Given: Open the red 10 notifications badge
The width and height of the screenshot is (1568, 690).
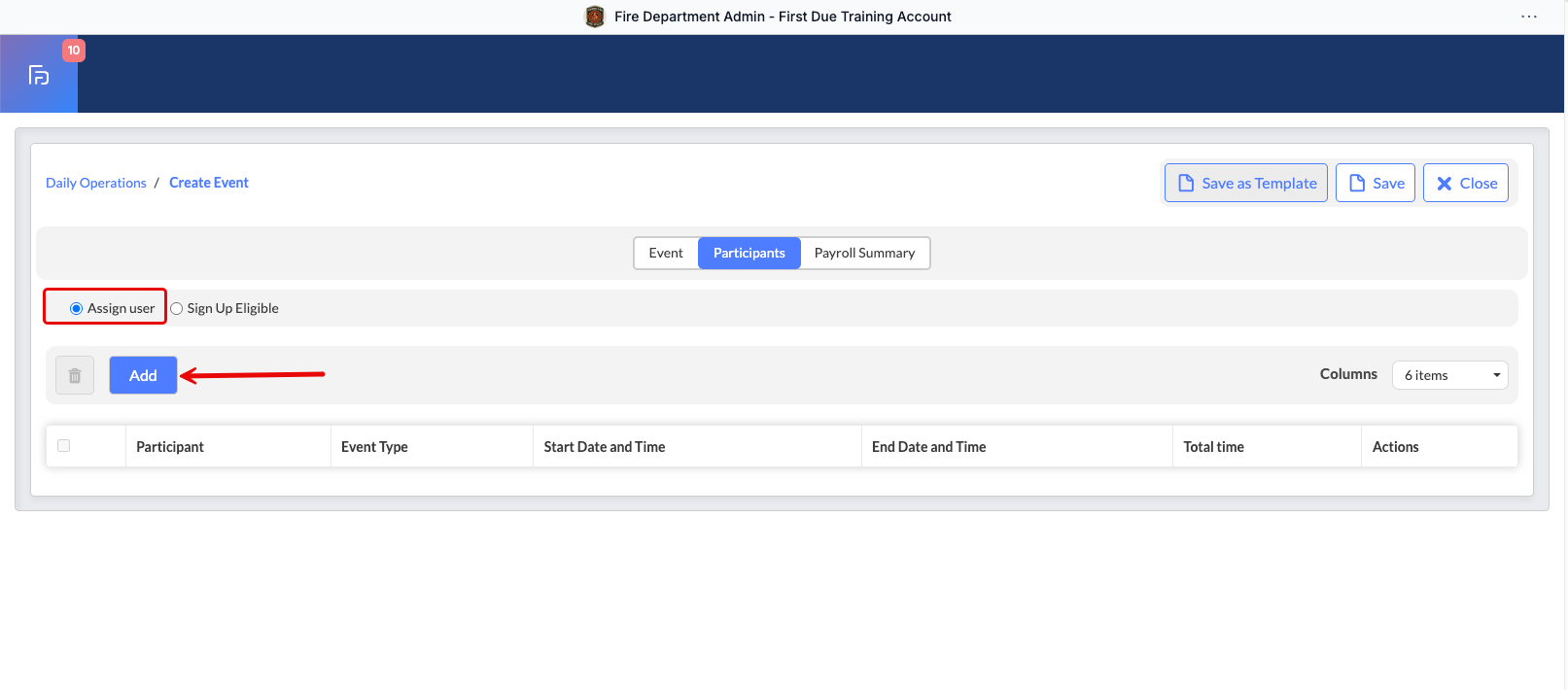Looking at the screenshot, I should click(x=74, y=51).
